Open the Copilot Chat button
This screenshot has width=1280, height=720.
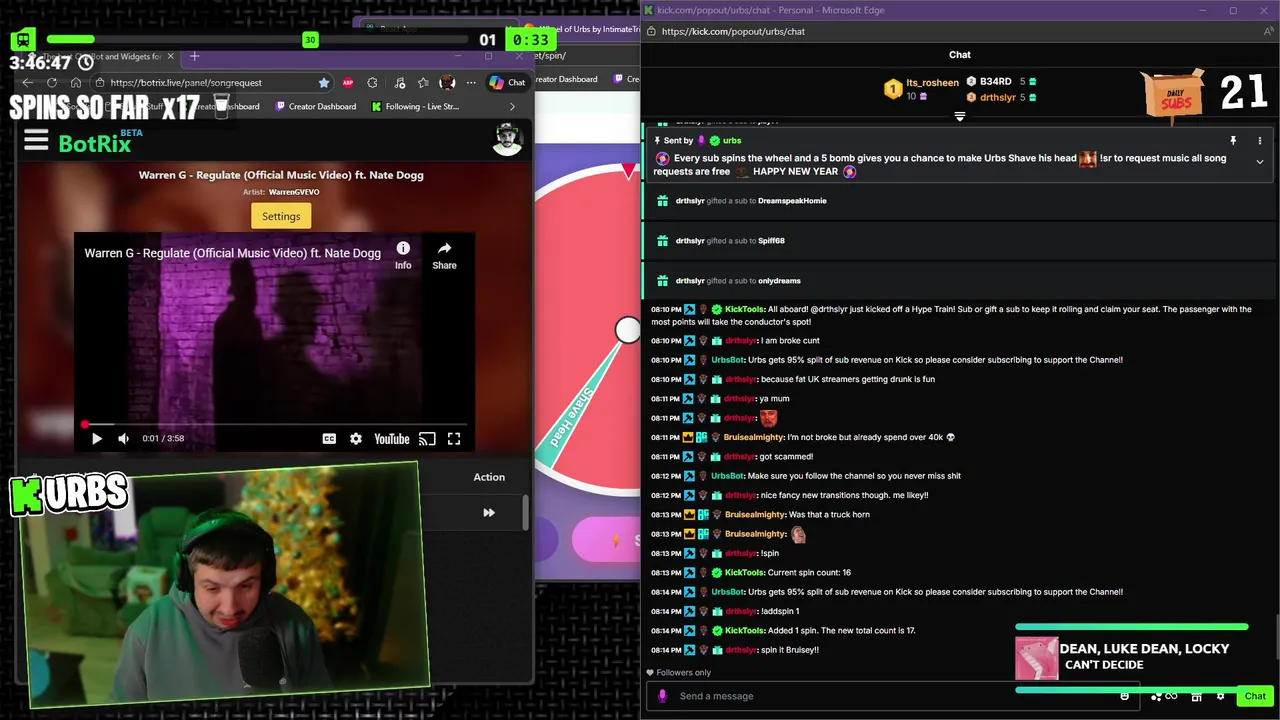coord(507,83)
